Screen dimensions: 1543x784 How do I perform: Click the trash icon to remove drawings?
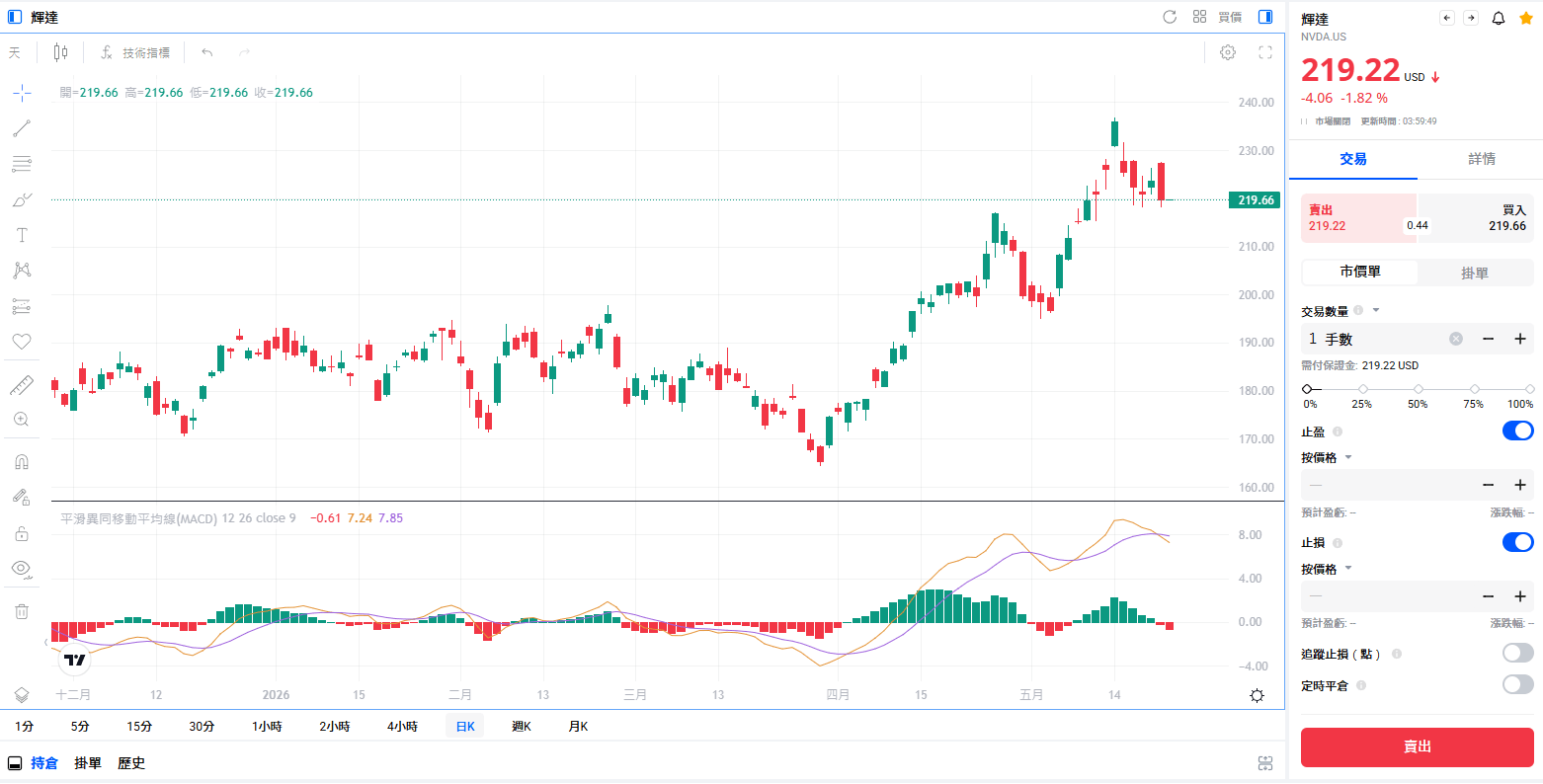point(22,611)
